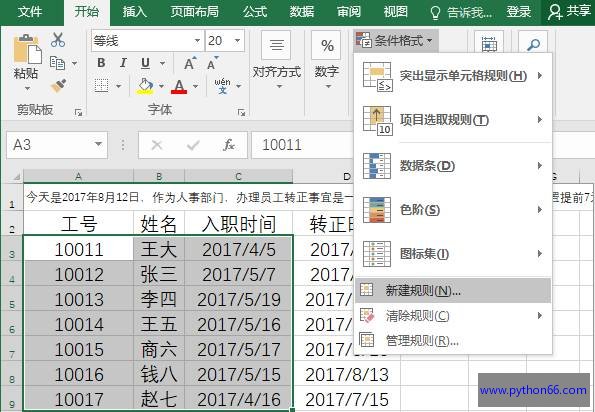The image size is (595, 412).
Task: Click the increase font size icon
Action: [x=190, y=63]
